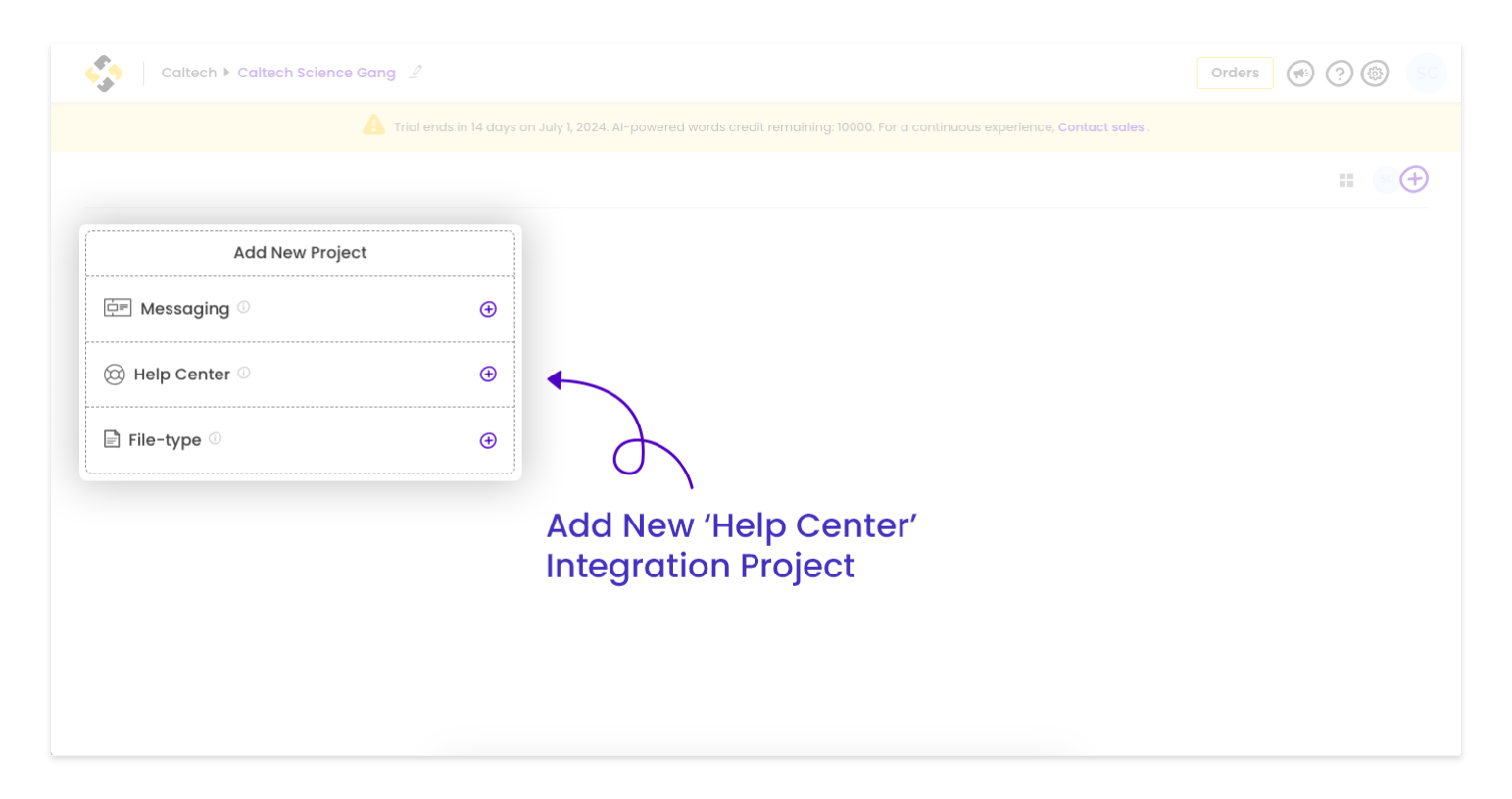The width and height of the screenshot is (1512, 799).
Task: Open the SC user avatar menu in header
Action: click(x=1427, y=74)
